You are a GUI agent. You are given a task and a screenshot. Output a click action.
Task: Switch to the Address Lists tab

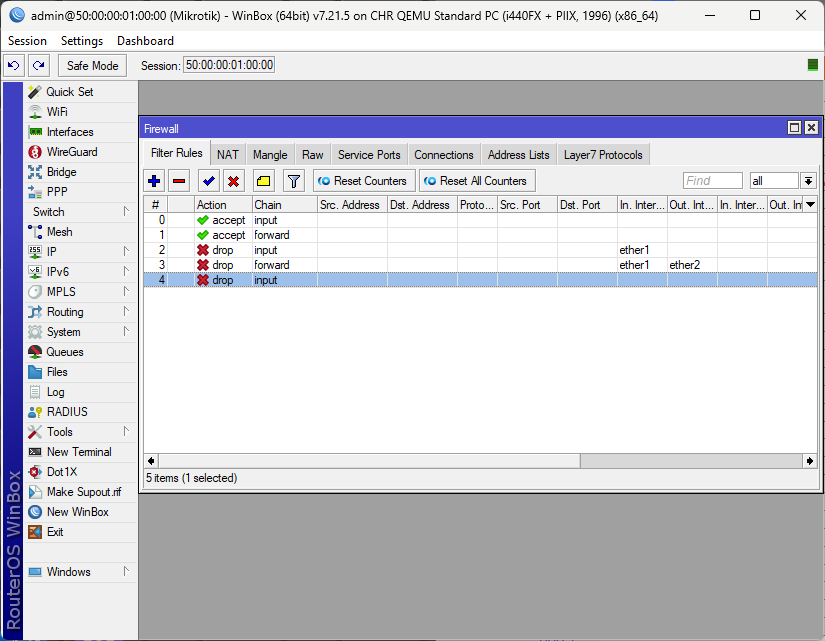pos(518,155)
